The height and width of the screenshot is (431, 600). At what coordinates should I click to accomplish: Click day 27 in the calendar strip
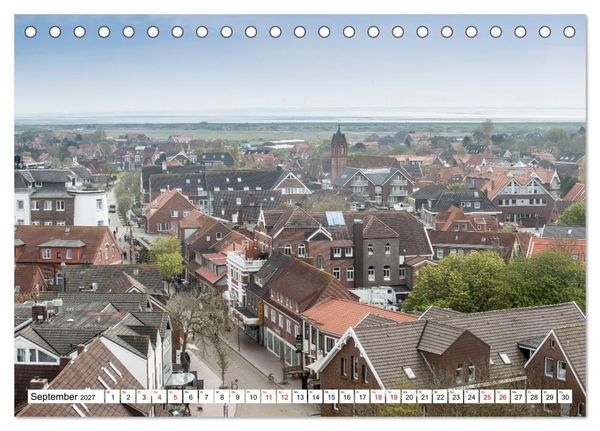[x=518, y=397]
